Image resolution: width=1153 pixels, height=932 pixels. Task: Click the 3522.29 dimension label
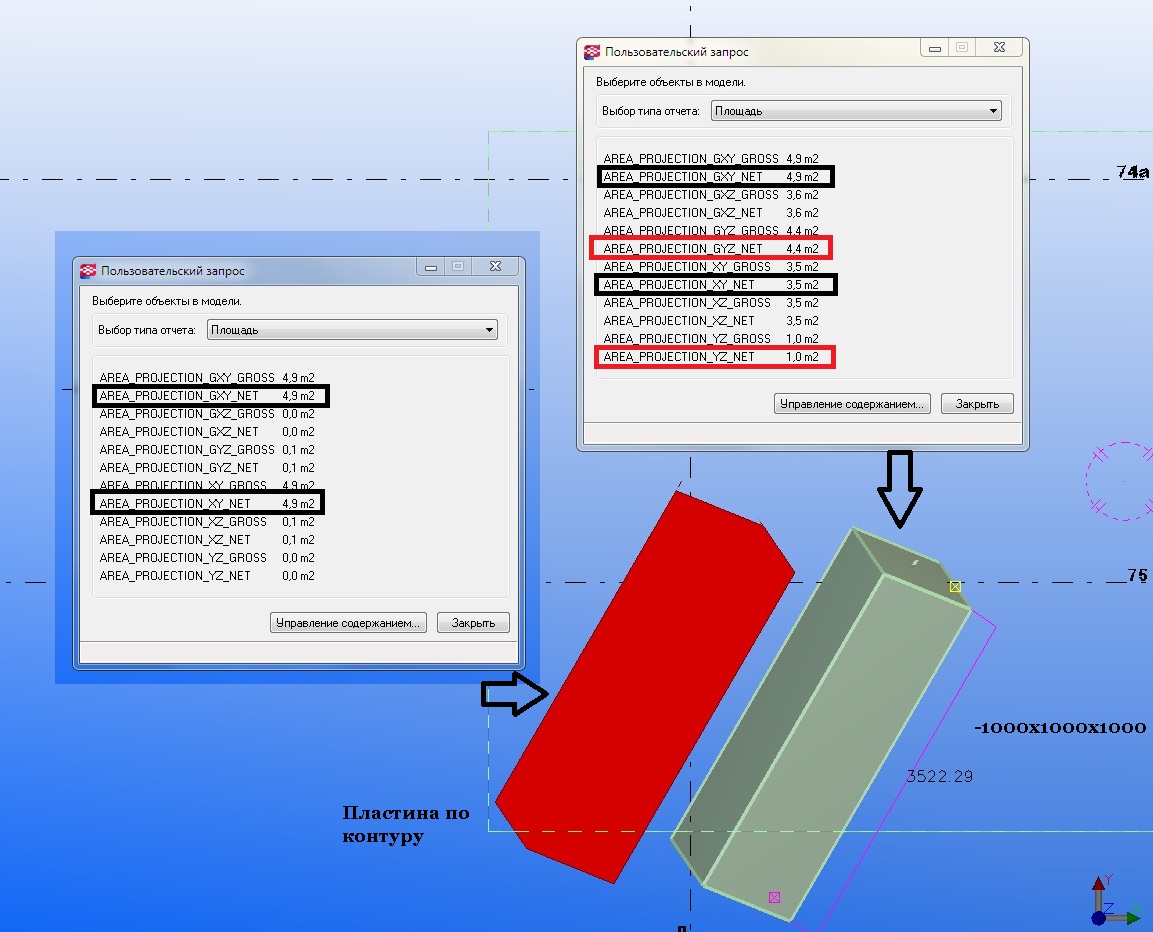(939, 776)
